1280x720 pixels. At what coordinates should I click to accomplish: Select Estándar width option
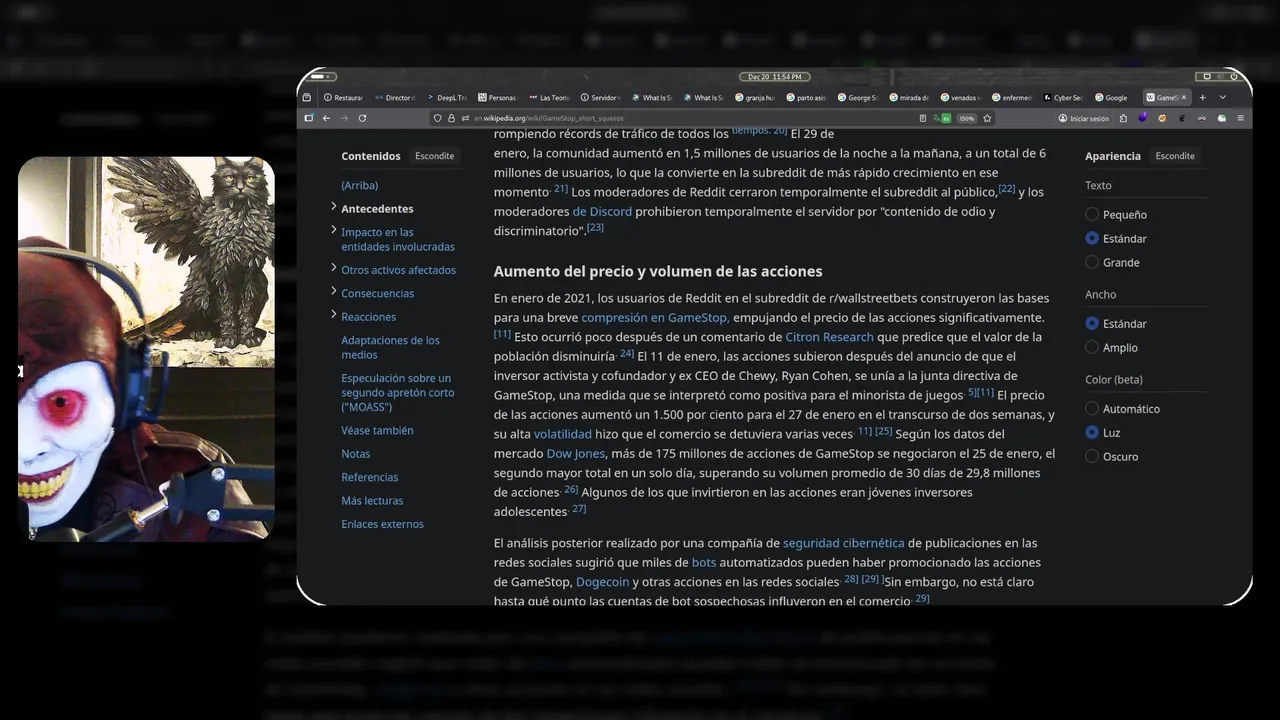pyautogui.click(x=1092, y=324)
